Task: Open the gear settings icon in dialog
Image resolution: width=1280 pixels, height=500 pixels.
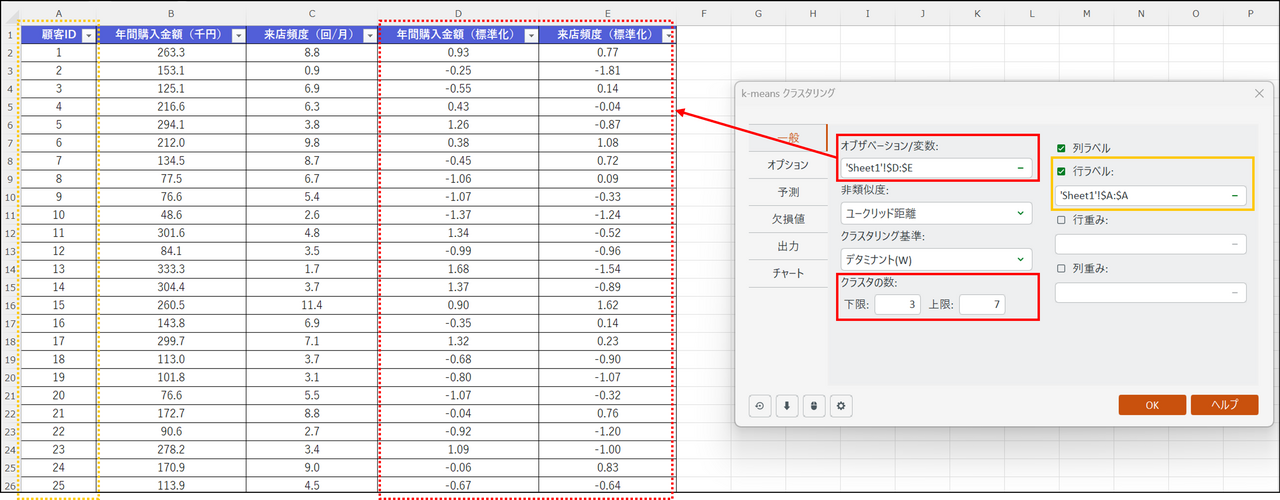Action: click(x=842, y=405)
